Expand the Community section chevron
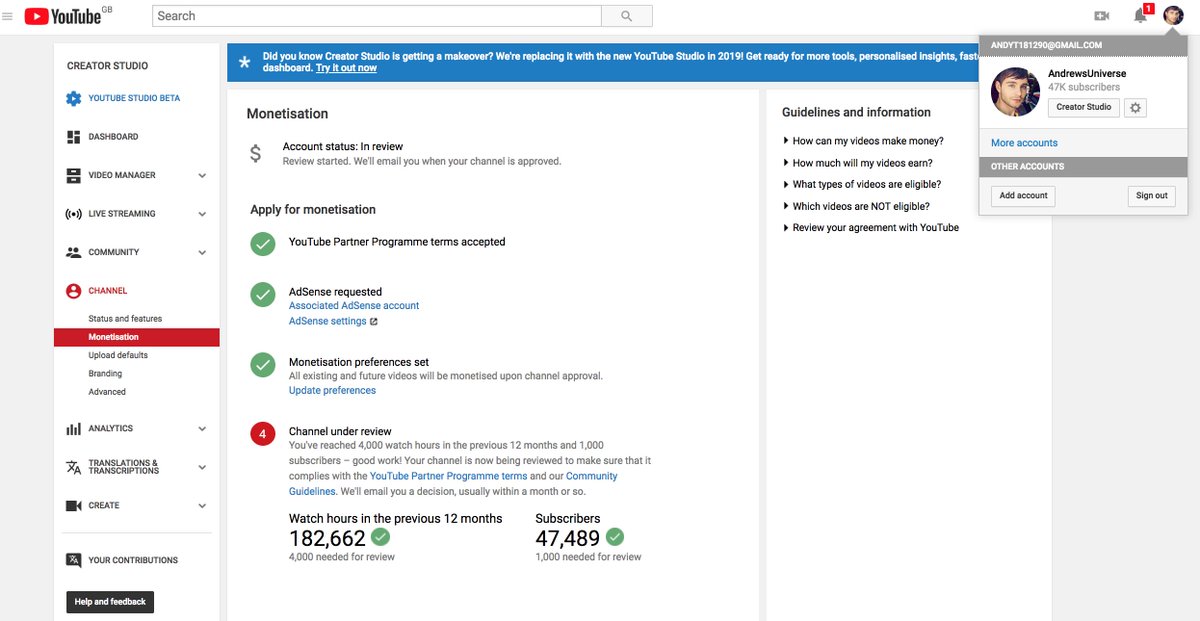 (202, 253)
